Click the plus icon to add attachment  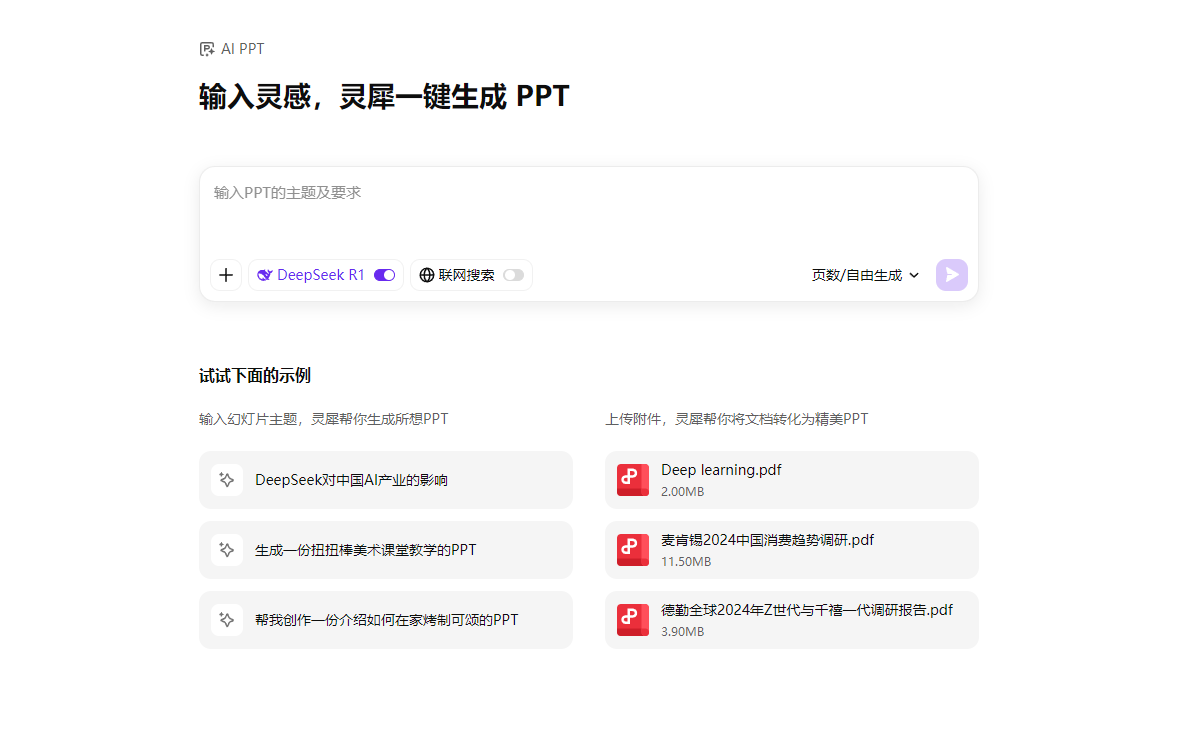pos(226,275)
